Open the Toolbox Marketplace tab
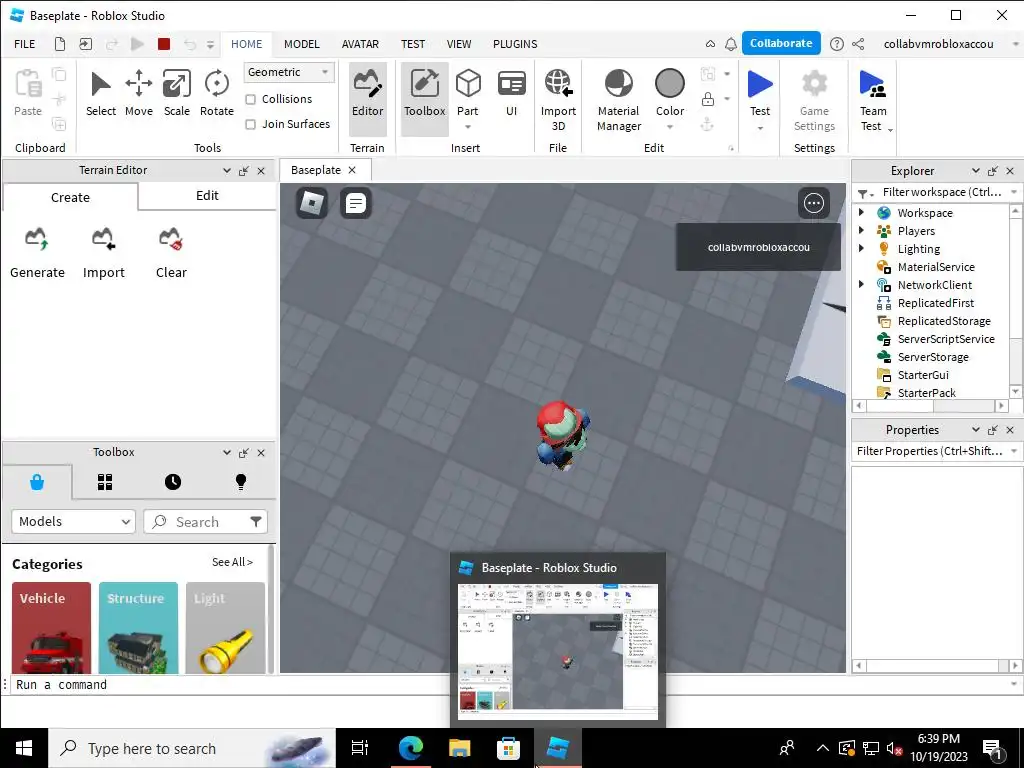Screen dimensions: 1024x768 (37, 482)
